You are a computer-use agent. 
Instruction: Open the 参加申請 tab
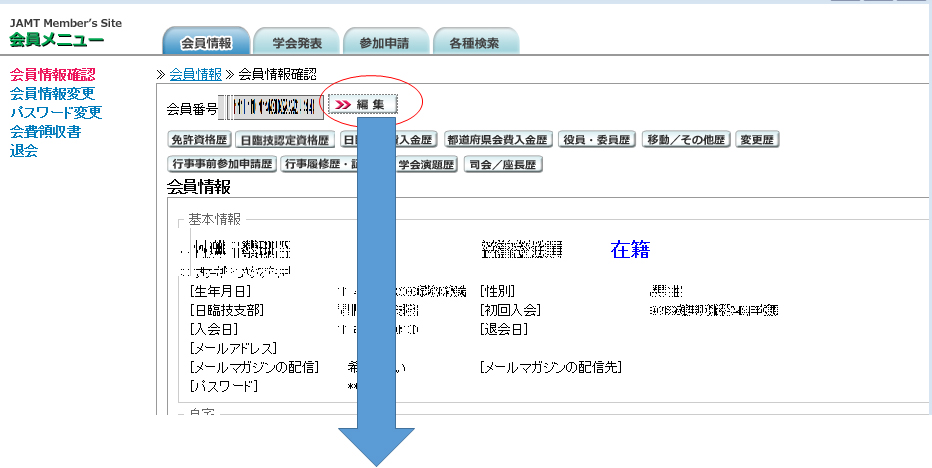(385, 43)
